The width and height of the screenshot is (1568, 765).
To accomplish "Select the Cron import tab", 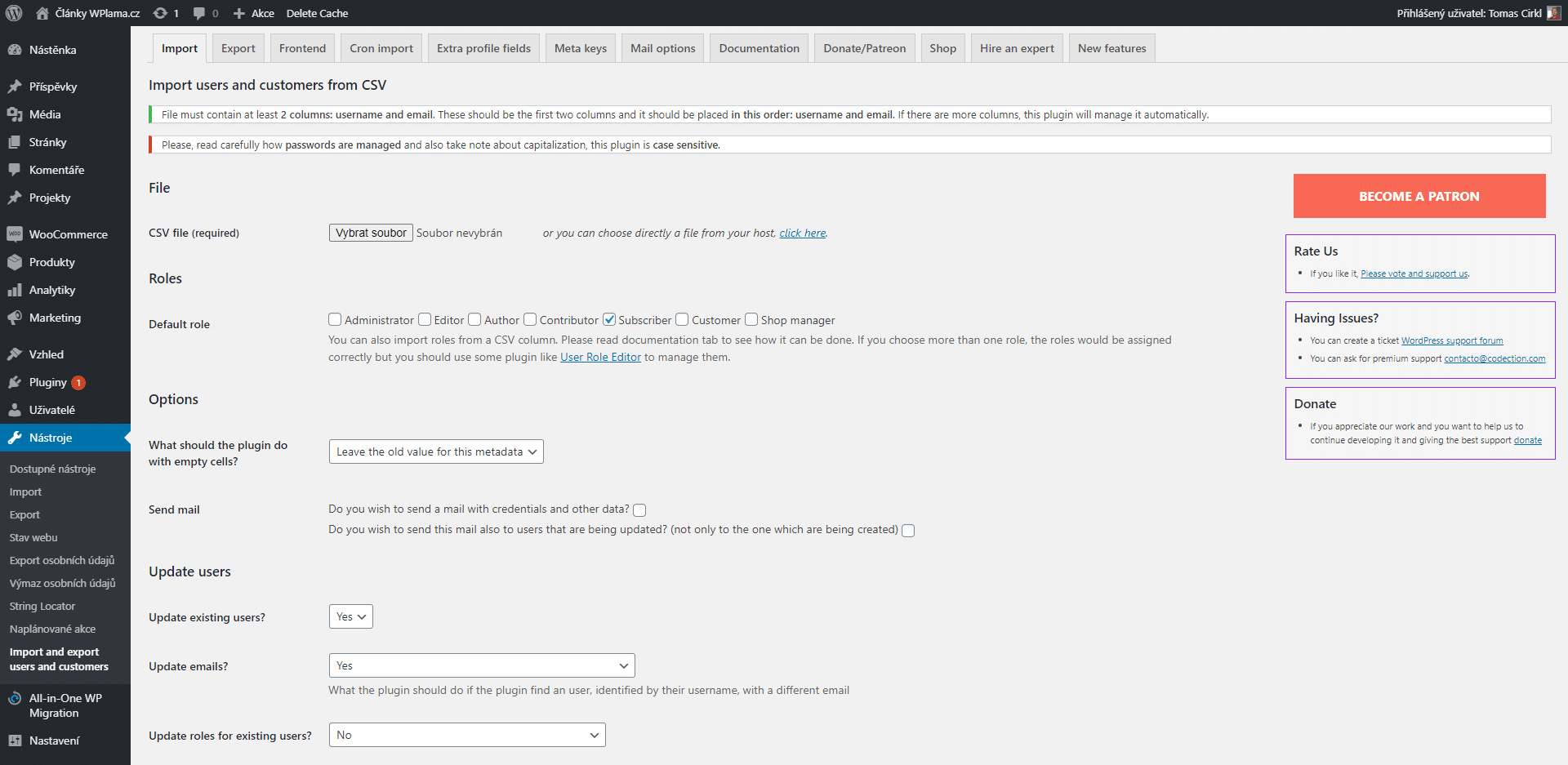I will (381, 48).
